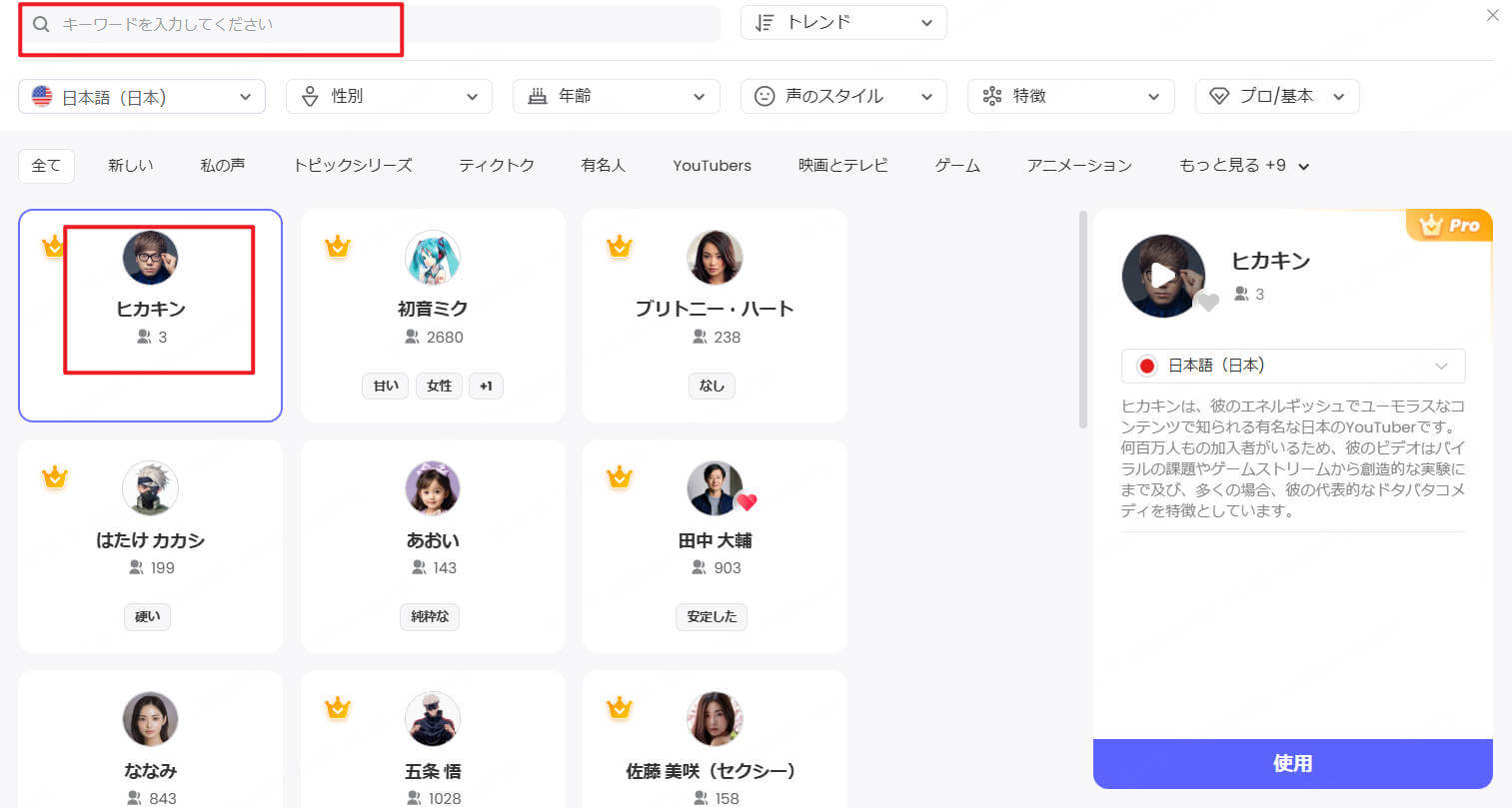Select the ゲーム tab
Image resolution: width=1512 pixels, height=808 pixels.
tap(957, 166)
